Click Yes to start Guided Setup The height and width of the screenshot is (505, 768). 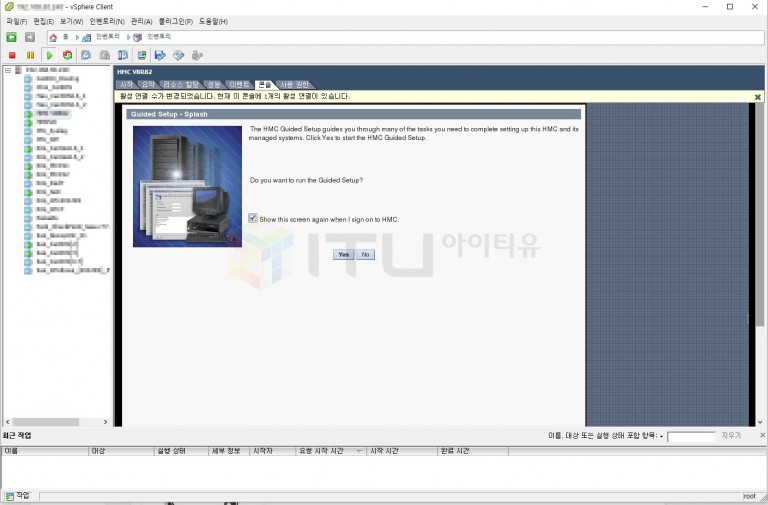pyautogui.click(x=343, y=254)
